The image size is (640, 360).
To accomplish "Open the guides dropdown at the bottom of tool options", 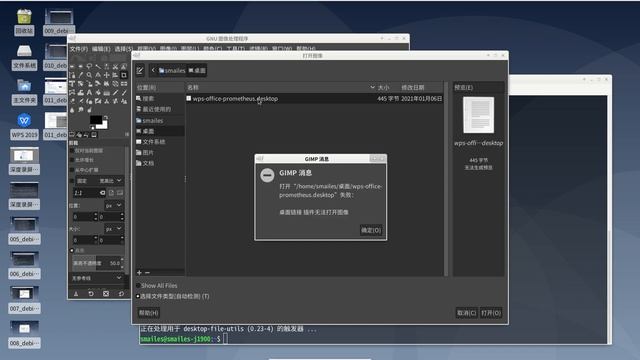I will point(97,278).
